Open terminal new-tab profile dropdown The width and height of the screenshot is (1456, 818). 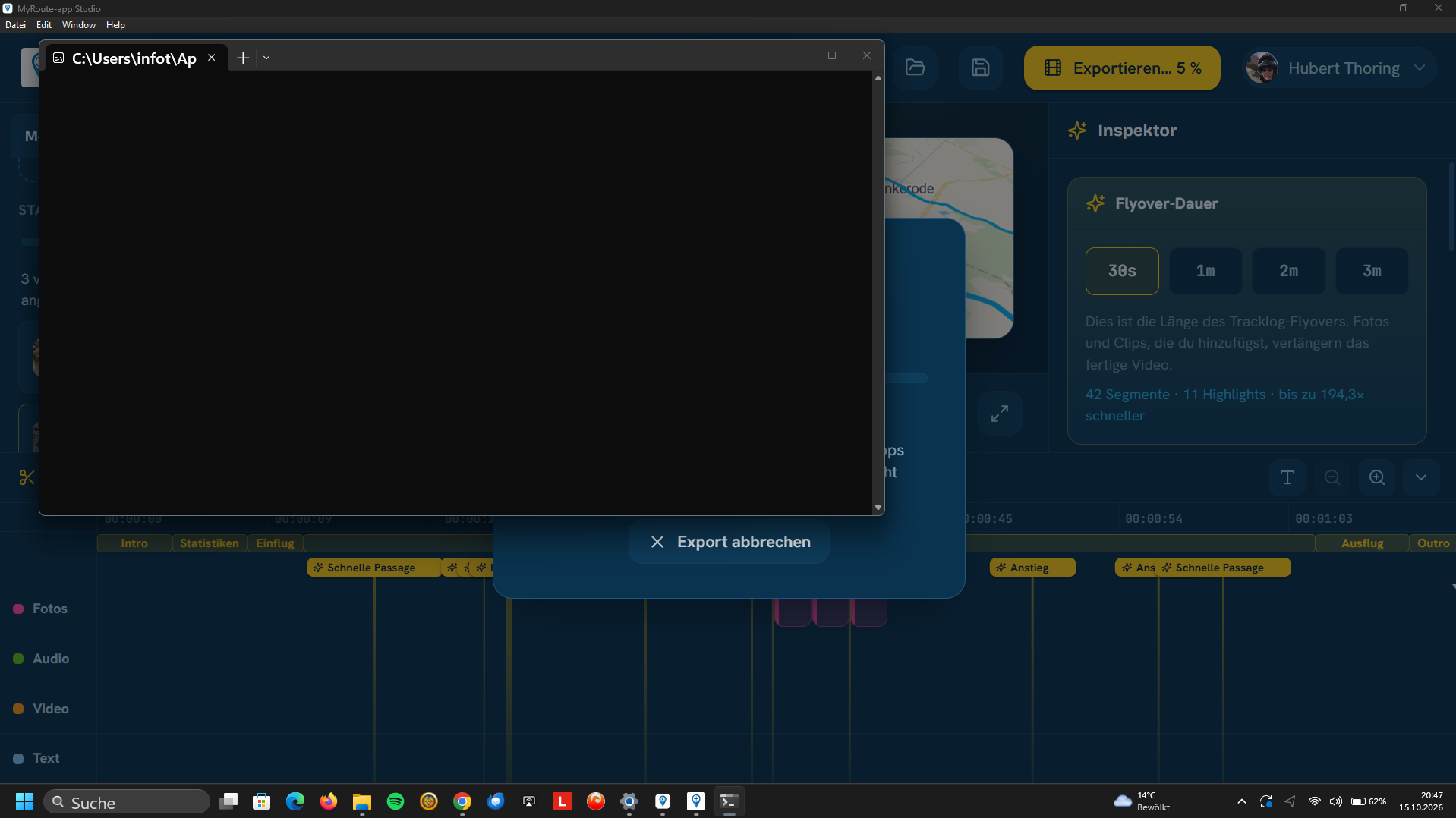266,58
